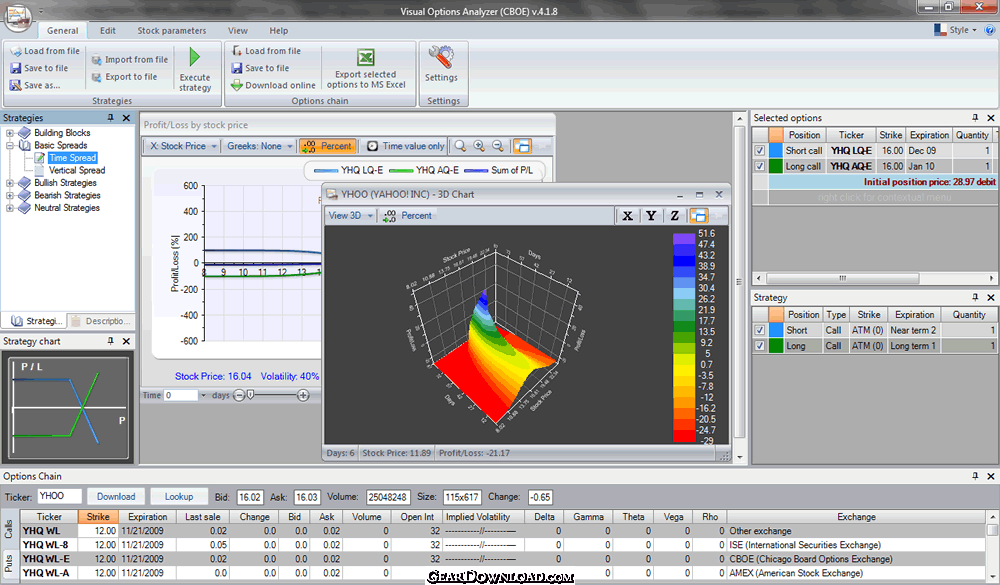Screen dimensions: 1000x585
Task: Switch to the Description tab
Action: tap(101, 321)
